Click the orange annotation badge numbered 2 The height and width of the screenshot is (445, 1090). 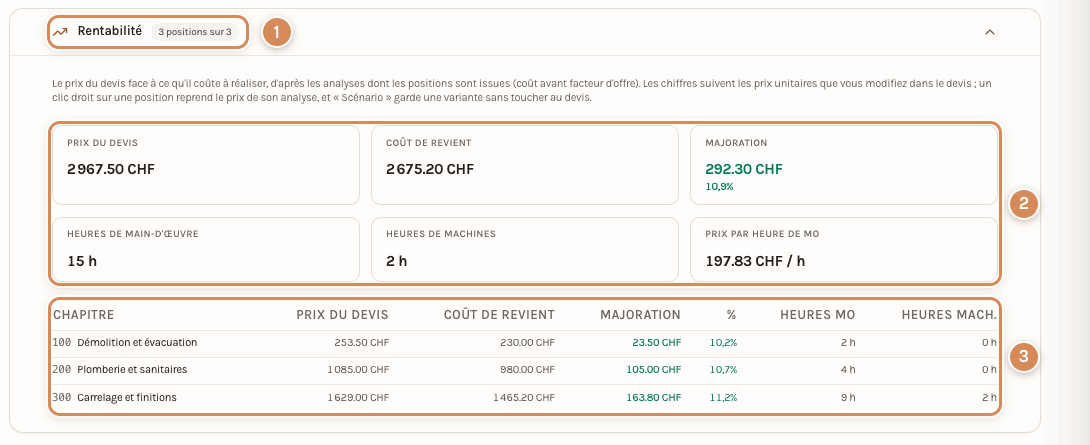1023,204
